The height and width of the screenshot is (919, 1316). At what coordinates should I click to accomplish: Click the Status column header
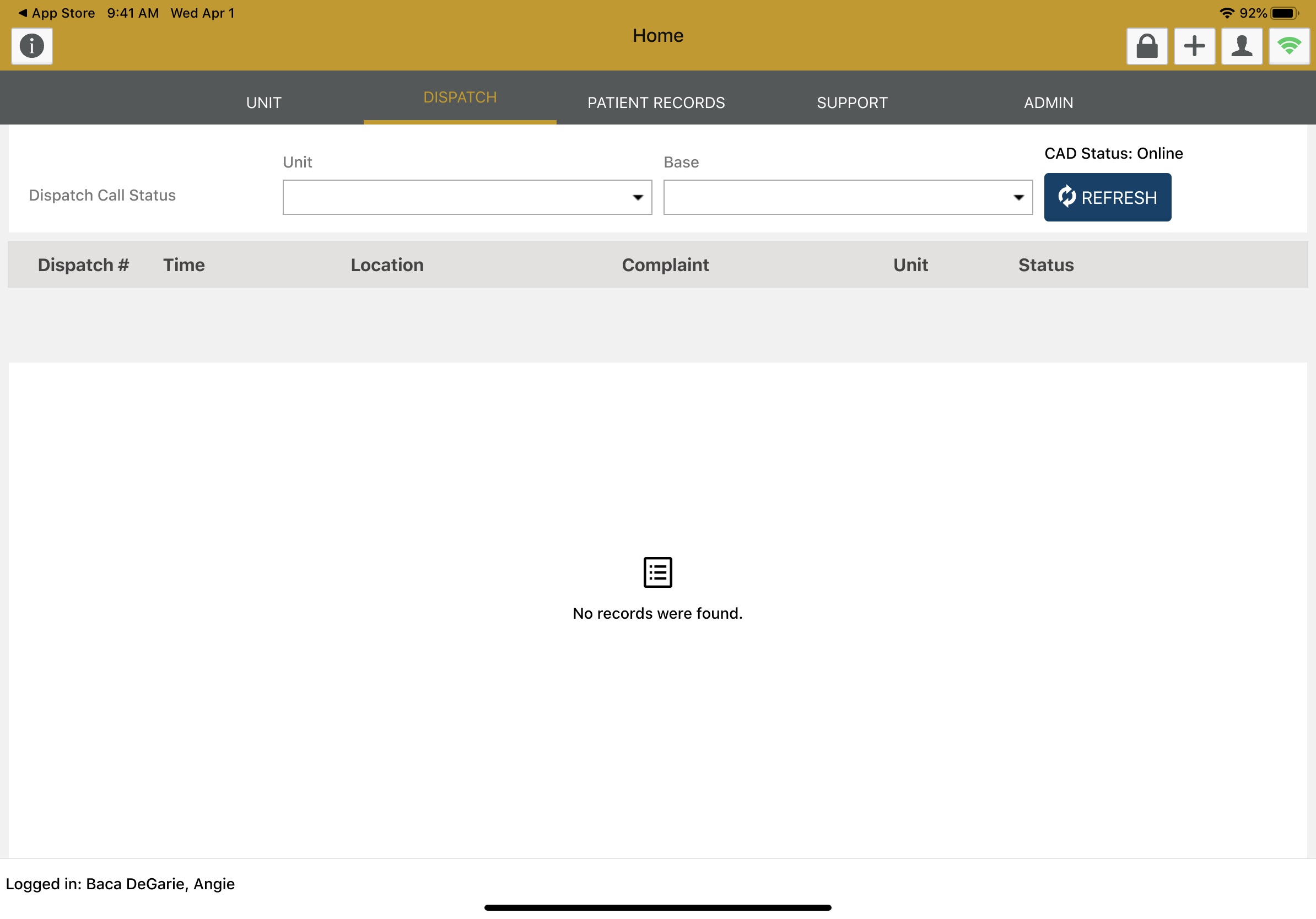[1045, 264]
